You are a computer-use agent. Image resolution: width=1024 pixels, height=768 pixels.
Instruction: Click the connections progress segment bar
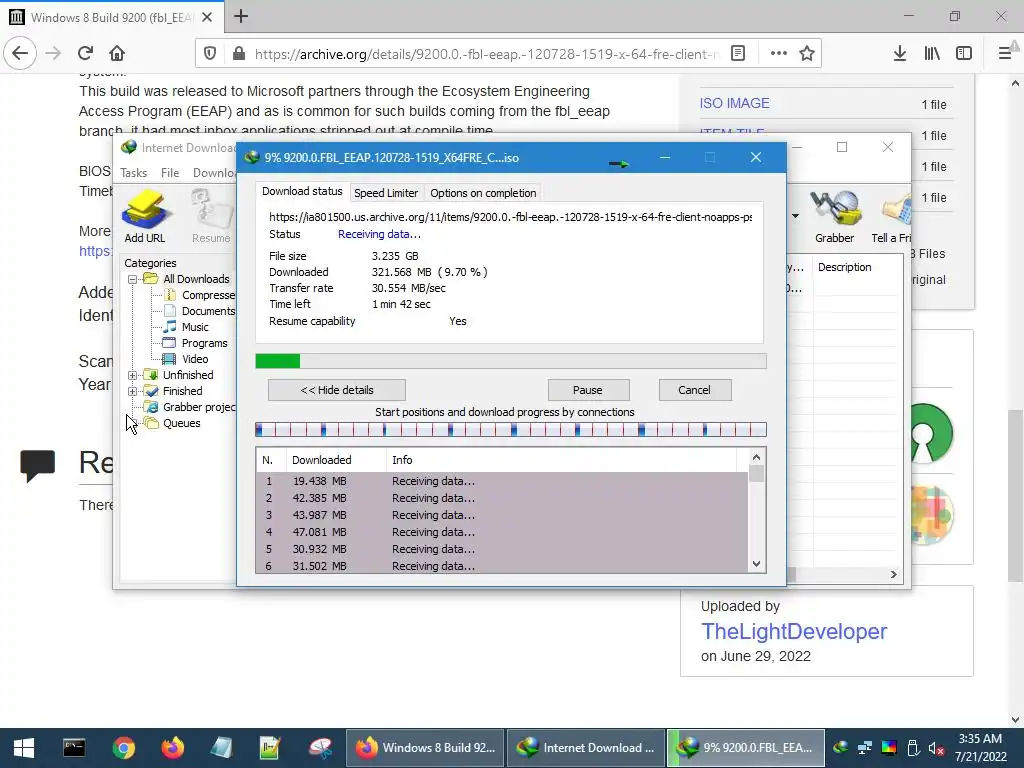(511, 430)
